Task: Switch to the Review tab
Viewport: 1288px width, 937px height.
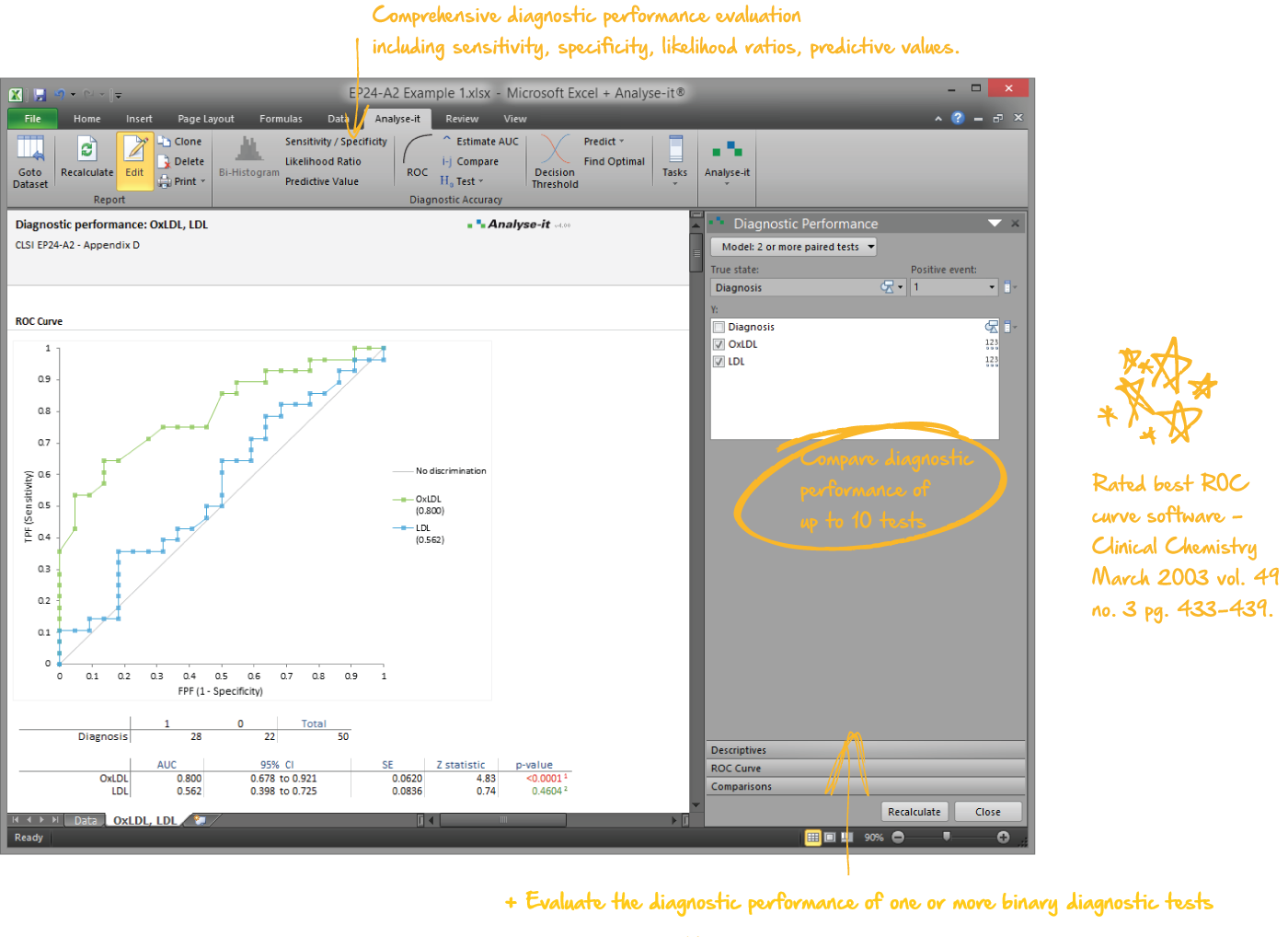Action: pyautogui.click(x=462, y=119)
